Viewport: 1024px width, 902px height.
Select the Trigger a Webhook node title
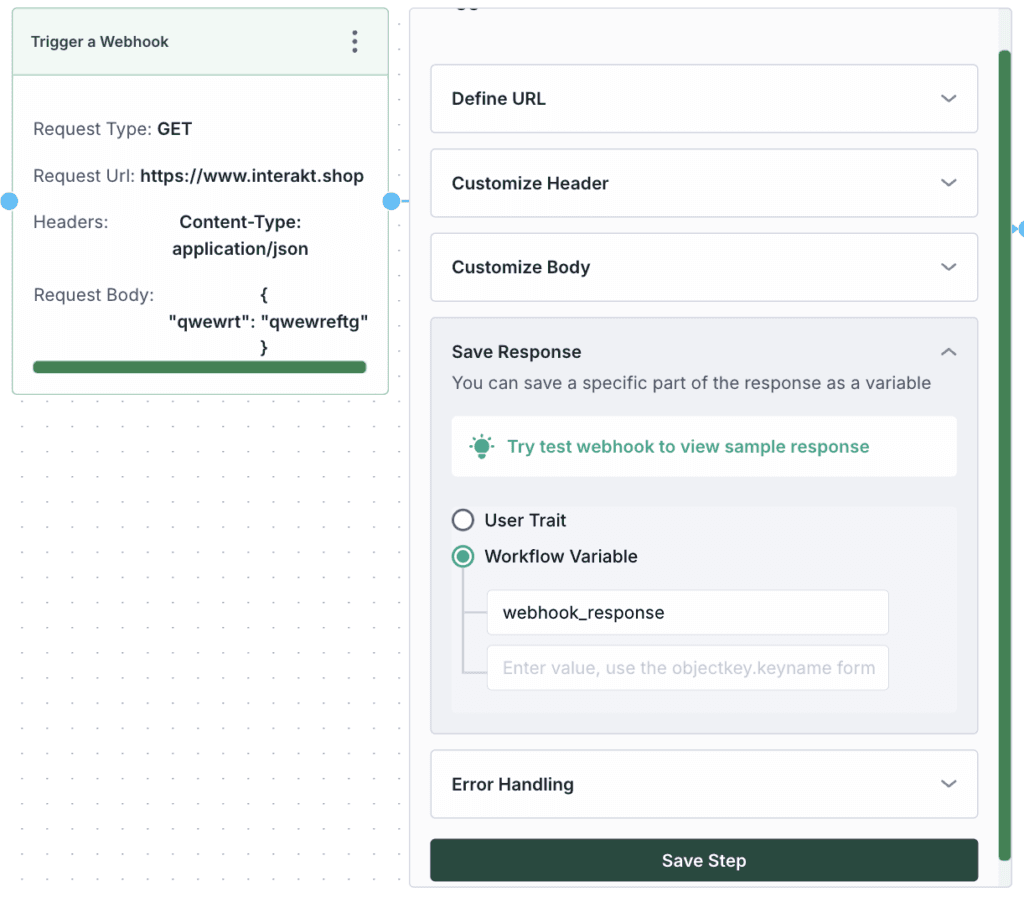(x=100, y=42)
